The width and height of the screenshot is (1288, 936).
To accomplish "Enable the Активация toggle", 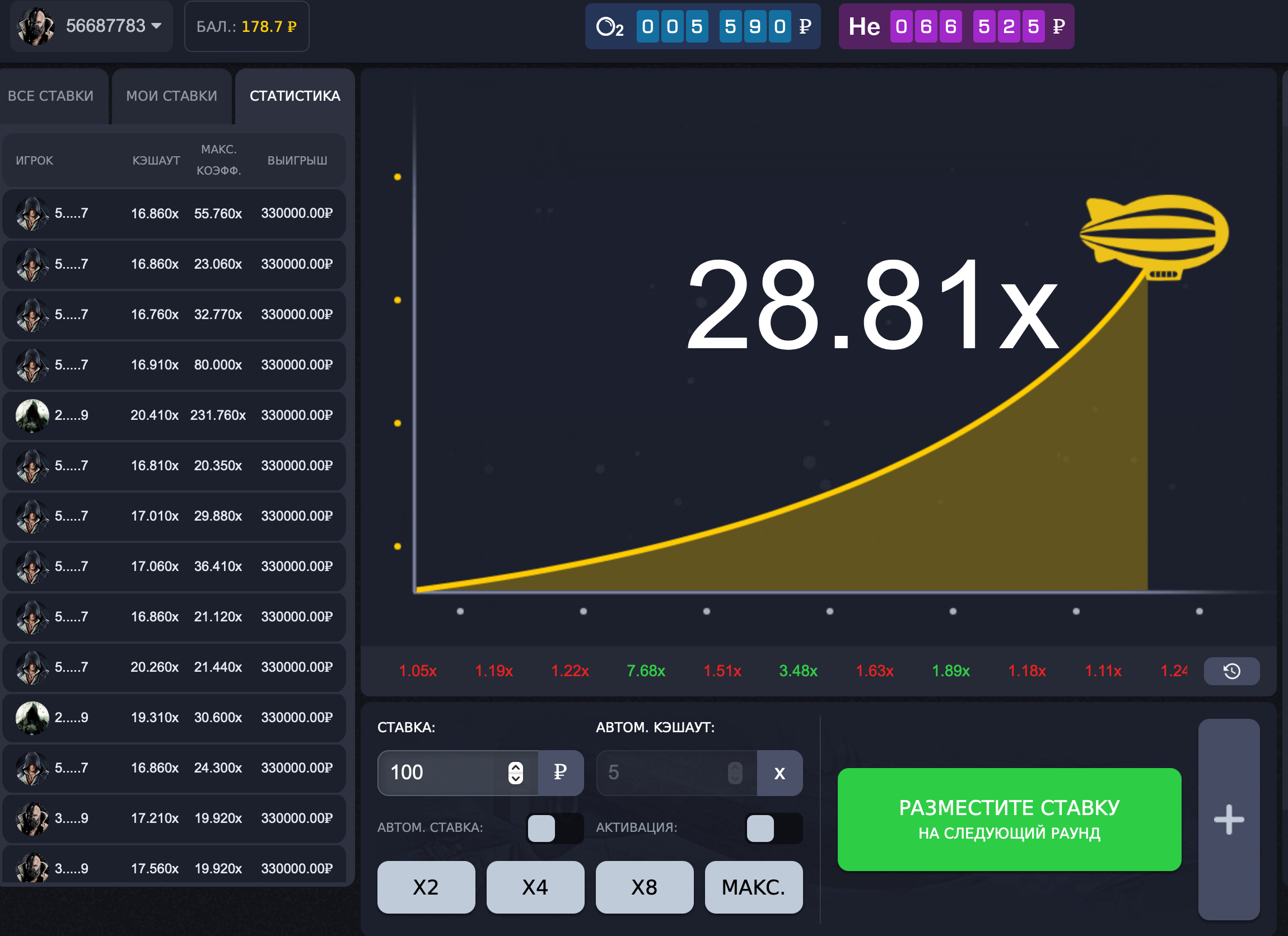I will click(x=773, y=828).
